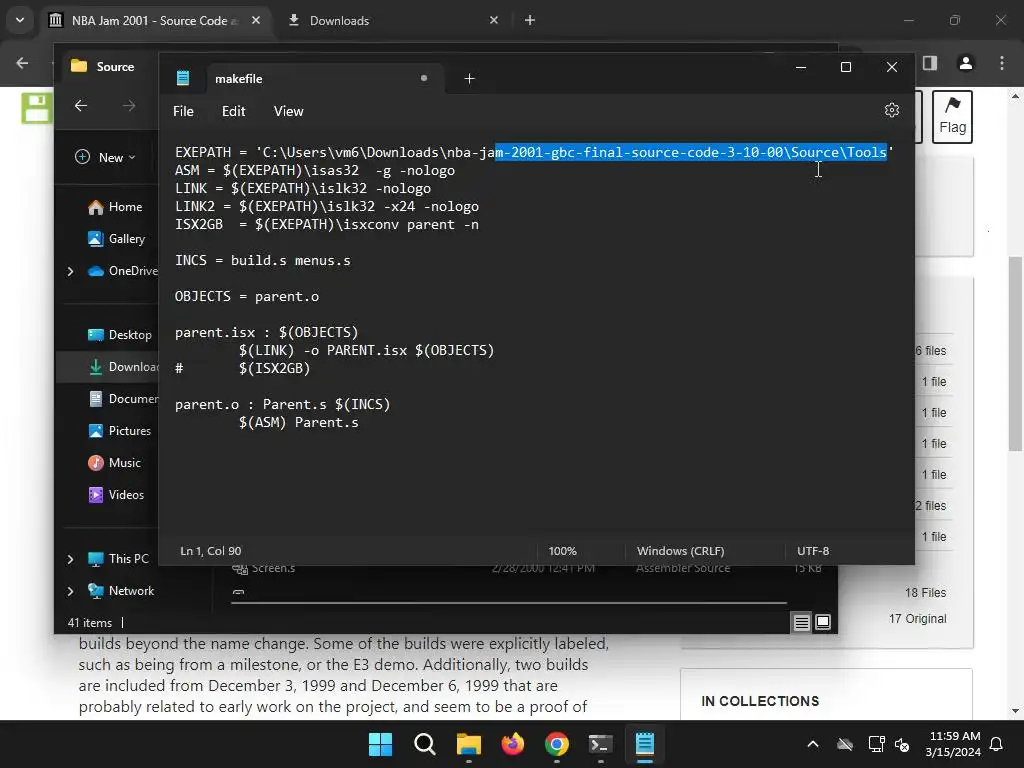The image size is (1024, 768).
Task: Click the page scrollbar in Chrome
Action: pyautogui.click(x=1014, y=353)
